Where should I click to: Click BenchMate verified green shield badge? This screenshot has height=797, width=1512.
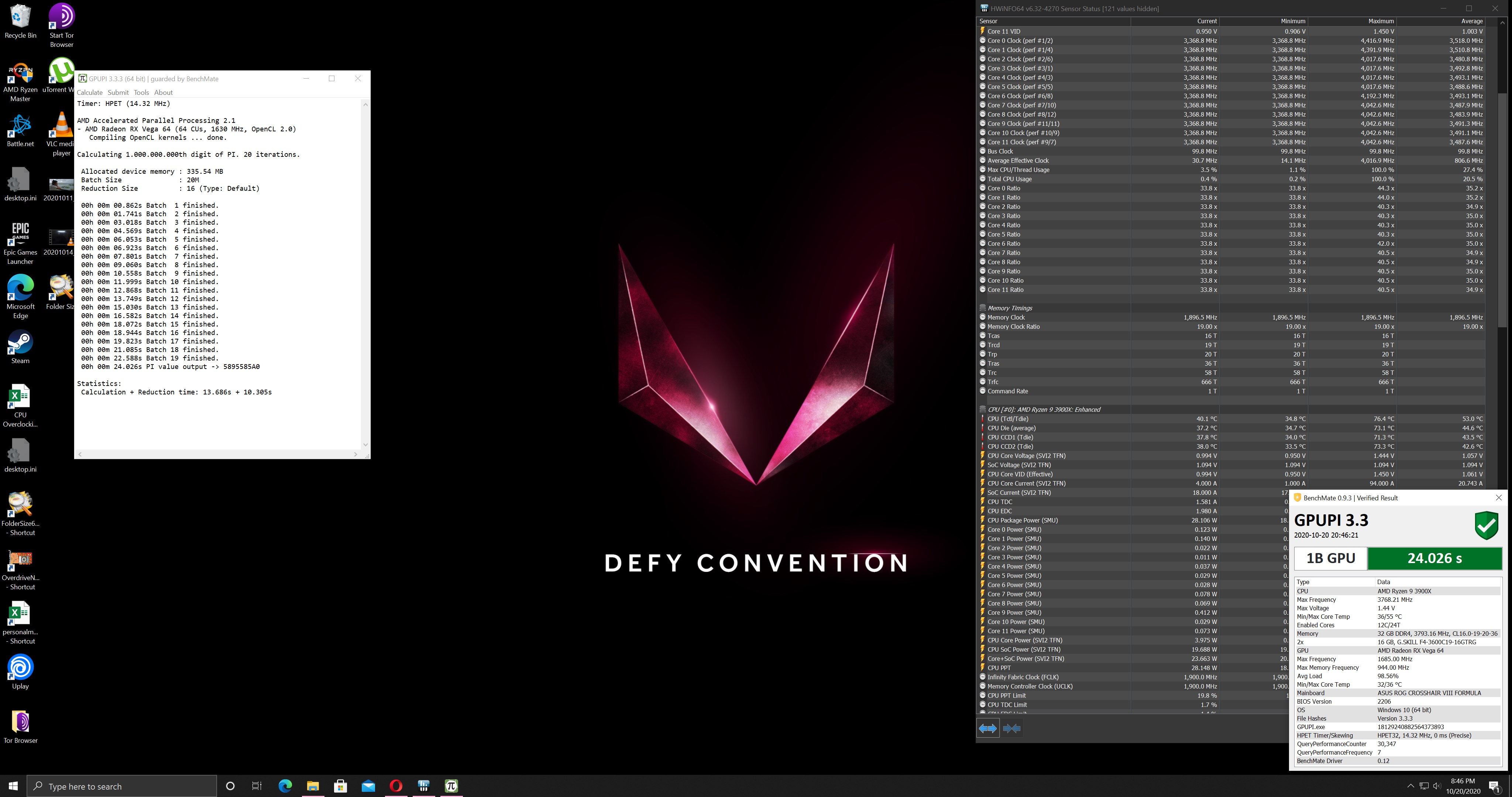point(1486,525)
